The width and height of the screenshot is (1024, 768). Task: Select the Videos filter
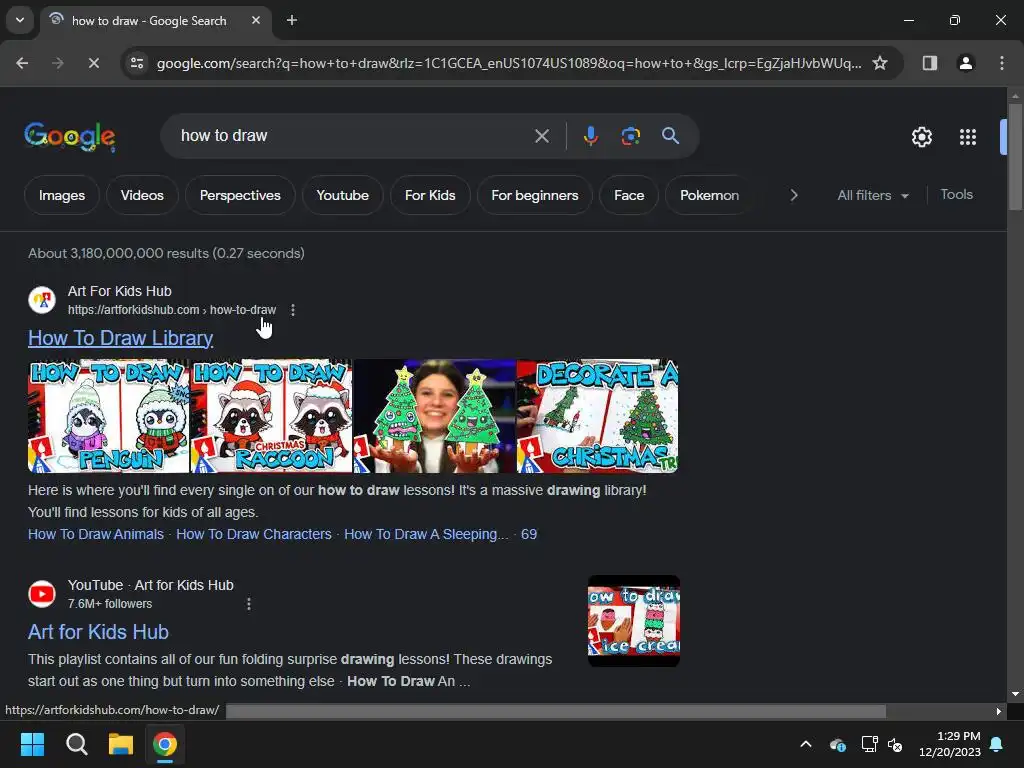click(142, 195)
